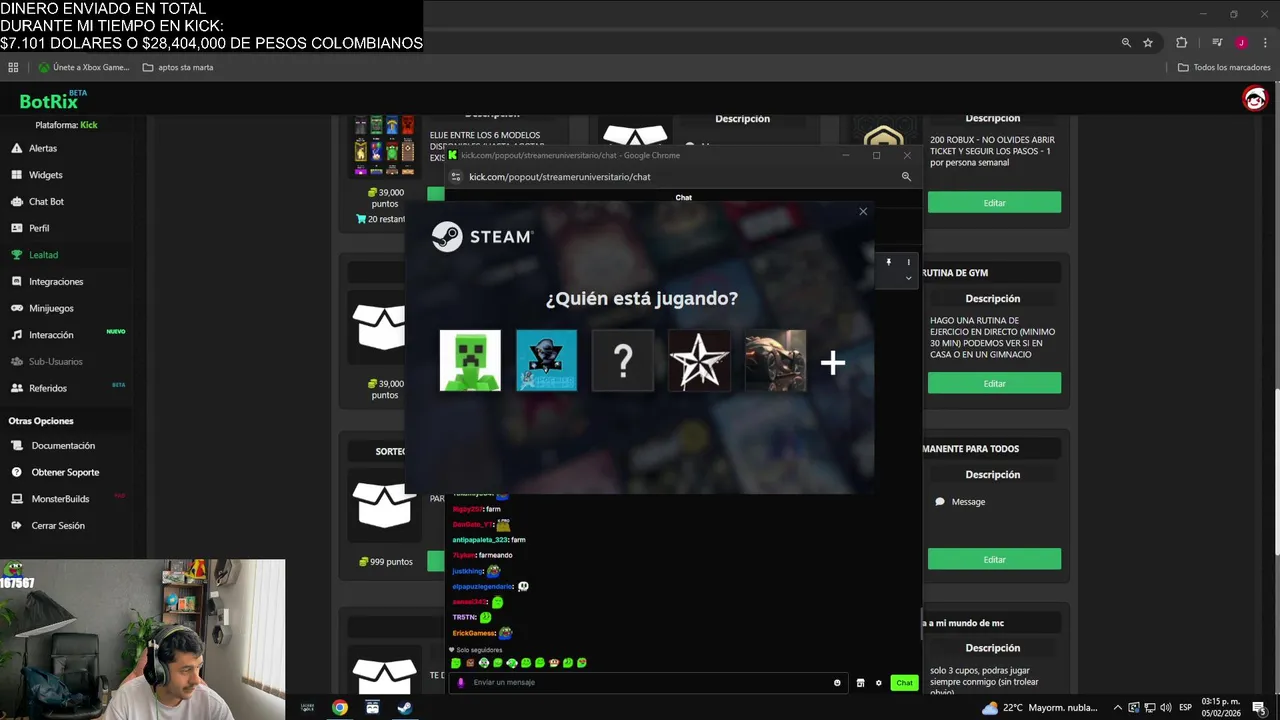Click Obtener Soporte

(65, 472)
